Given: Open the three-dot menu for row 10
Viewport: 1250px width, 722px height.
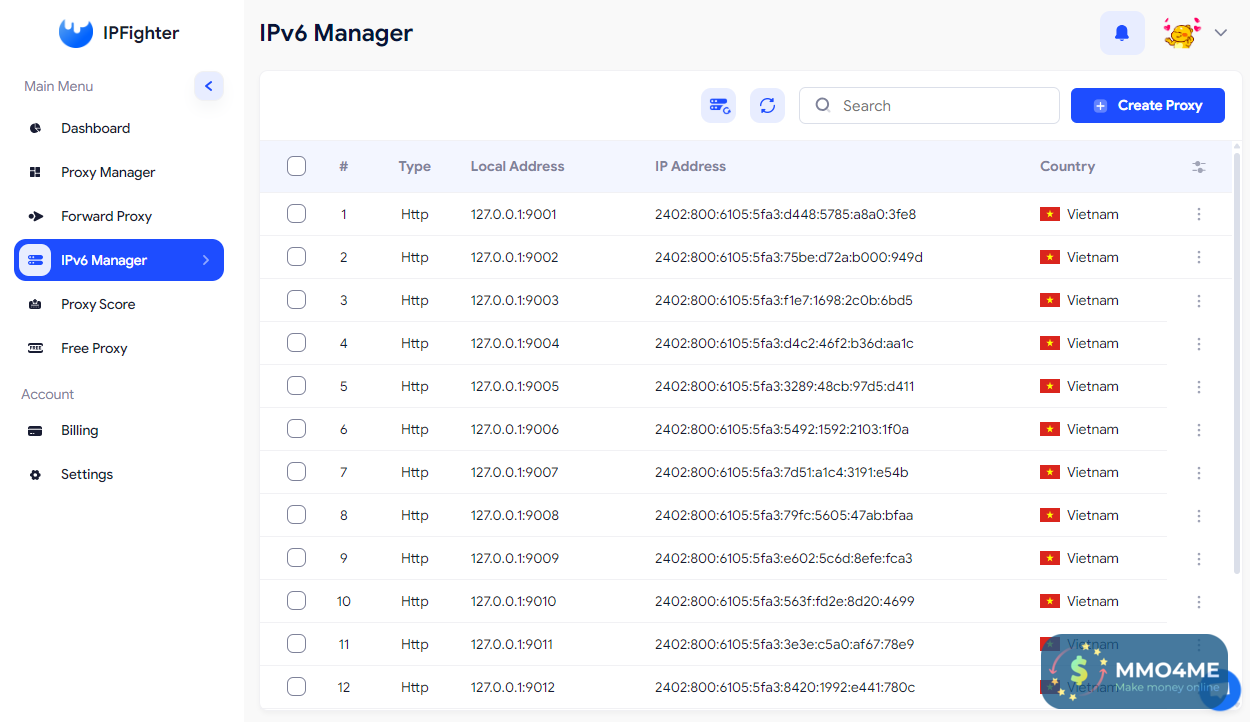Looking at the screenshot, I should click(1199, 601).
